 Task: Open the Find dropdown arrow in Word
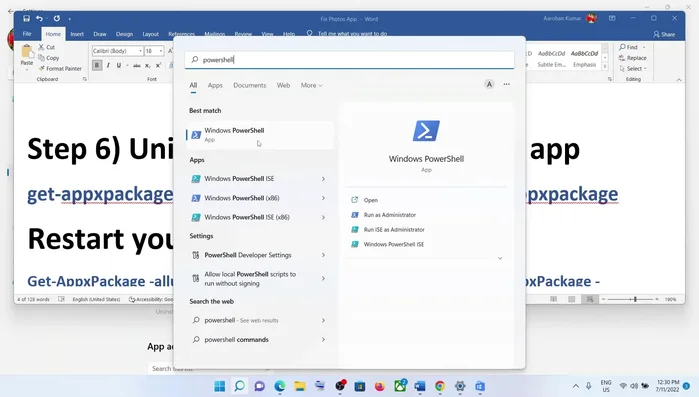(644, 47)
